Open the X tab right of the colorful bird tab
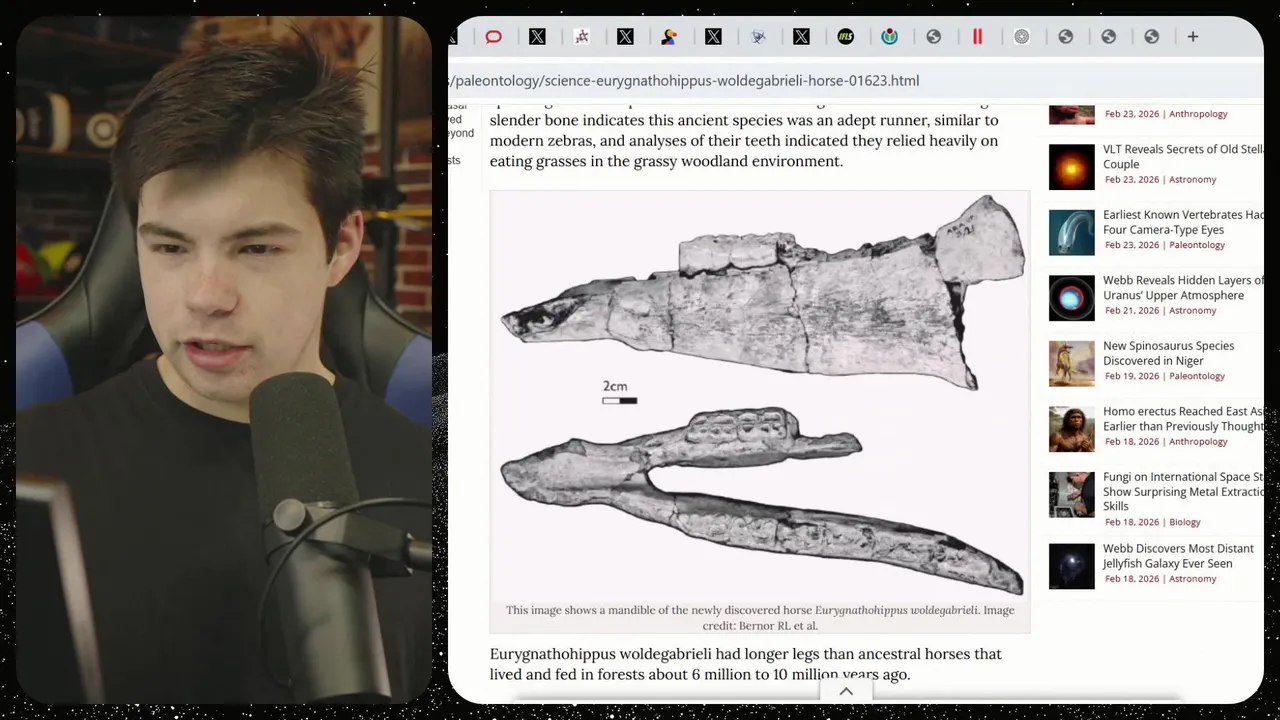 pyautogui.click(x=714, y=37)
